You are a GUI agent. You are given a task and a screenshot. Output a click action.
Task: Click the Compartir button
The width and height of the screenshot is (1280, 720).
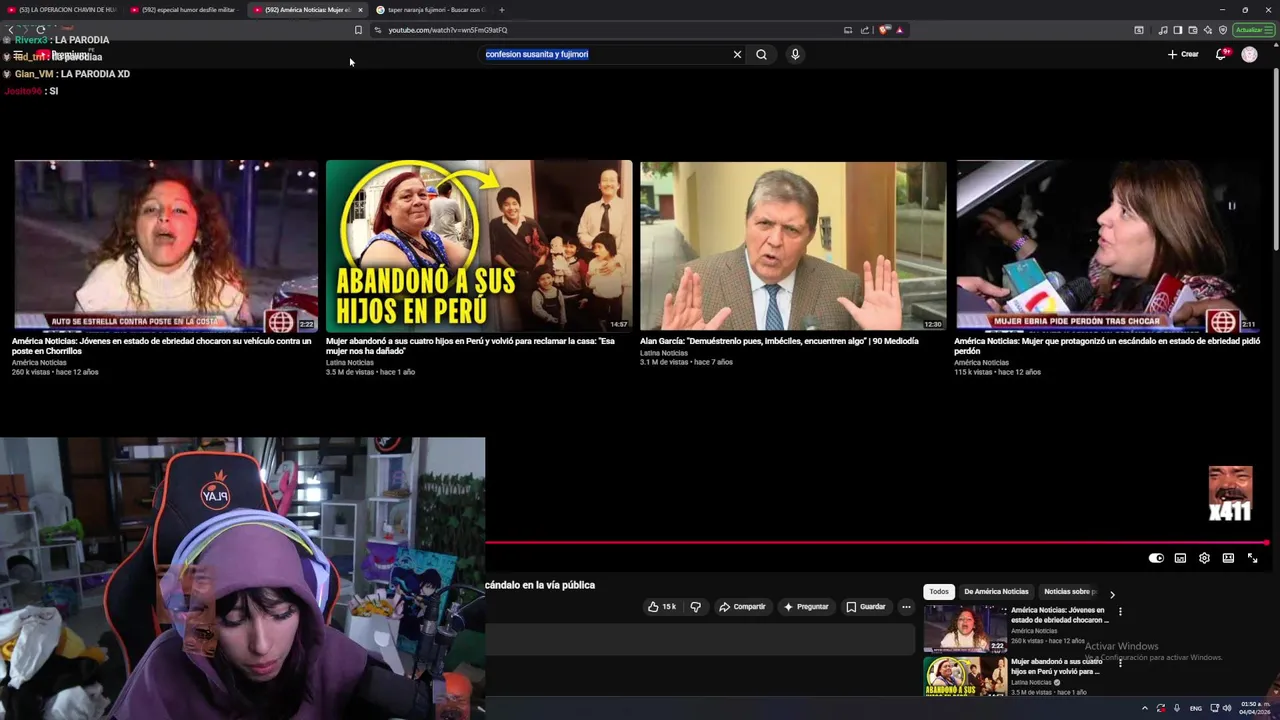742,606
